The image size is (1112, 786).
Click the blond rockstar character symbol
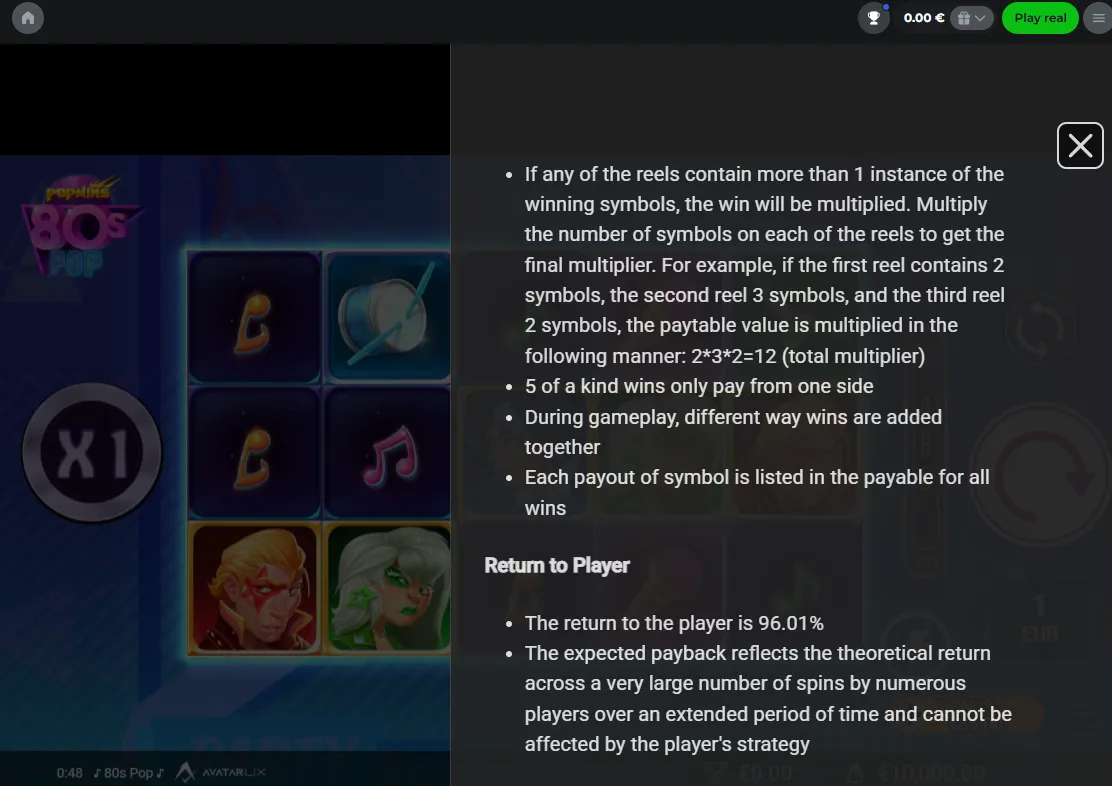click(255, 588)
